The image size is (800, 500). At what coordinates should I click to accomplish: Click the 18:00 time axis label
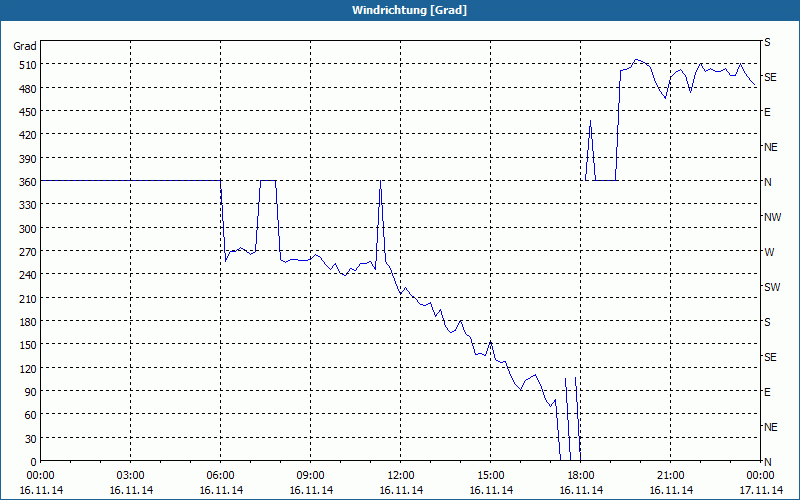click(581, 476)
